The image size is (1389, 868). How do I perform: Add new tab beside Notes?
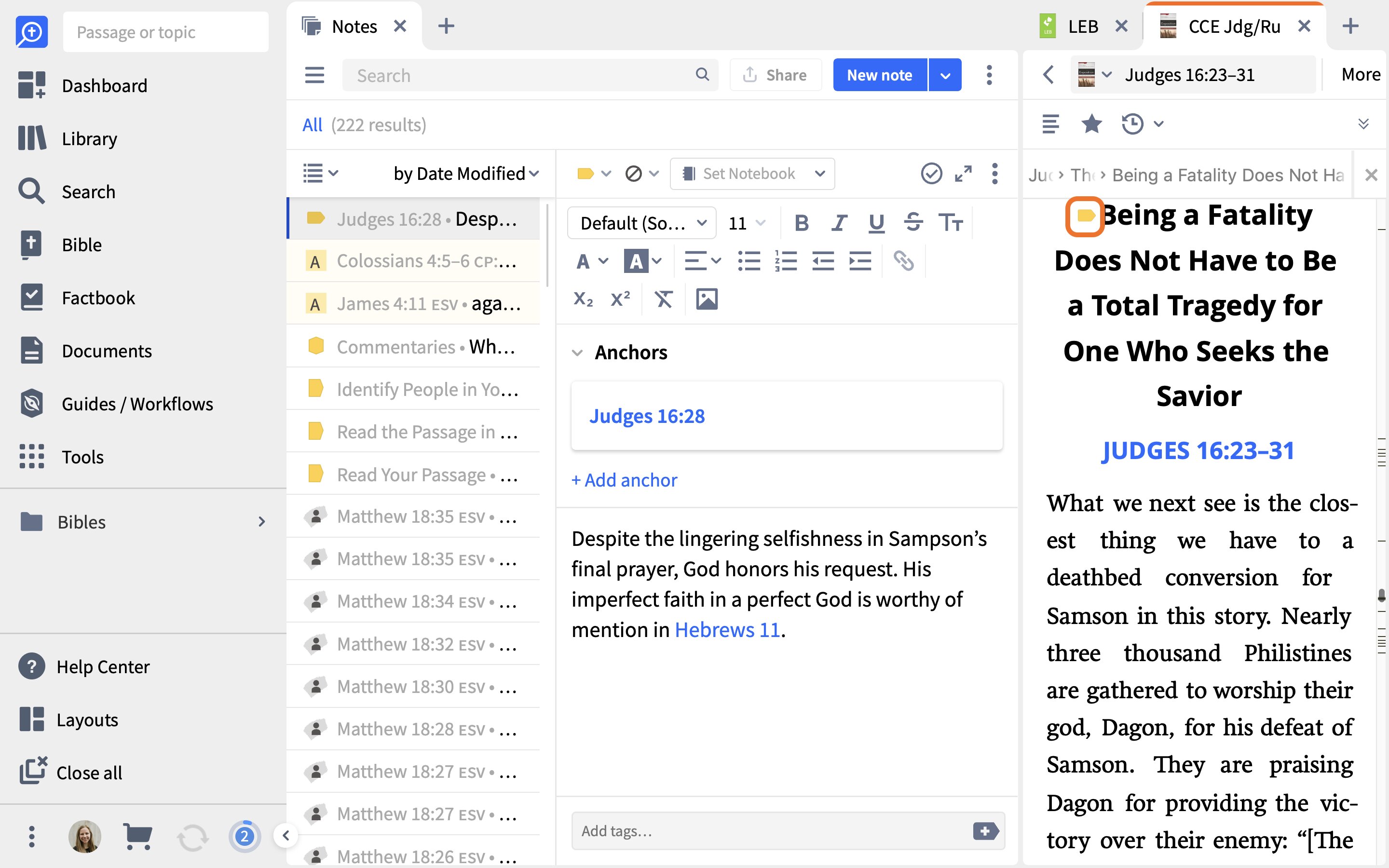[x=446, y=26]
